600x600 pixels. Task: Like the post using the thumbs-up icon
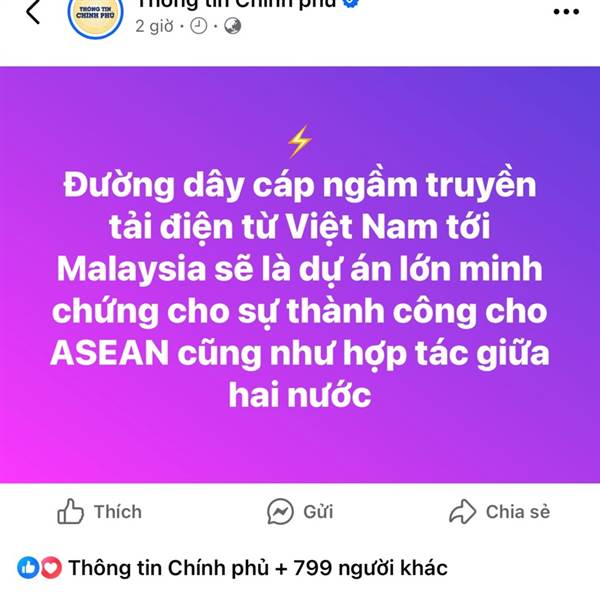(70, 511)
